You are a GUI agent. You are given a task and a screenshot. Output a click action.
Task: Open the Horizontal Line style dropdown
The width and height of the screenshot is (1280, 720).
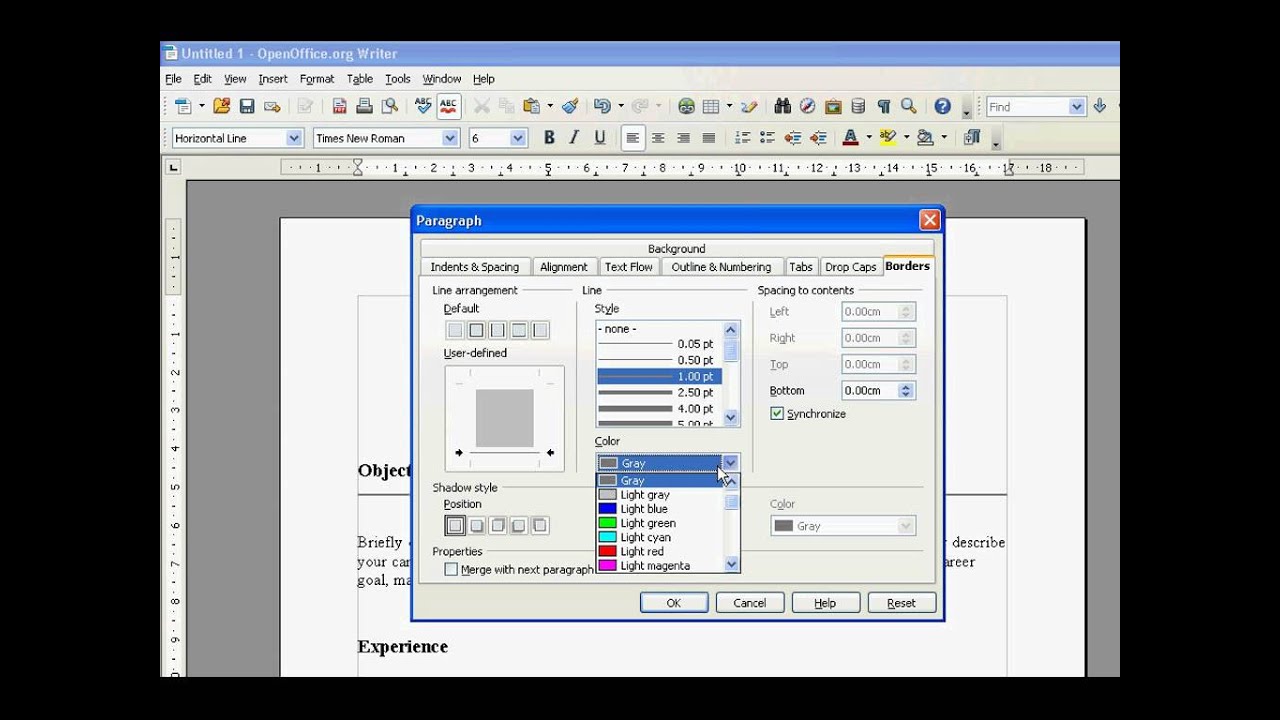point(294,138)
